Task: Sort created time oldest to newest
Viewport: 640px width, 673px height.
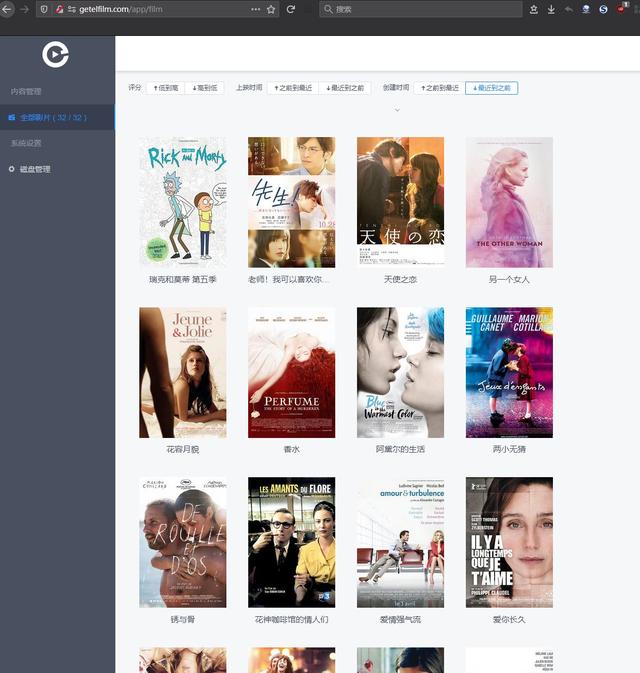Action: click(440, 88)
